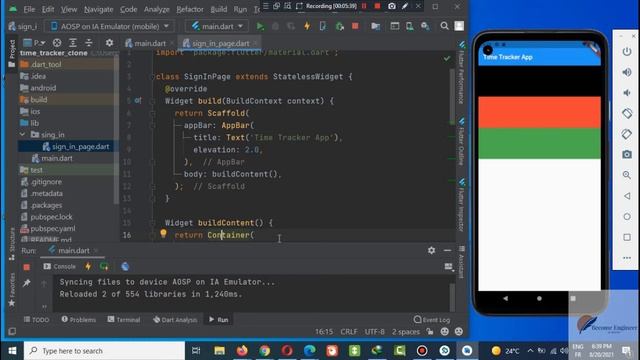Open the Analyze menu
Screen dimensions: 640x360
click(157, 9)
